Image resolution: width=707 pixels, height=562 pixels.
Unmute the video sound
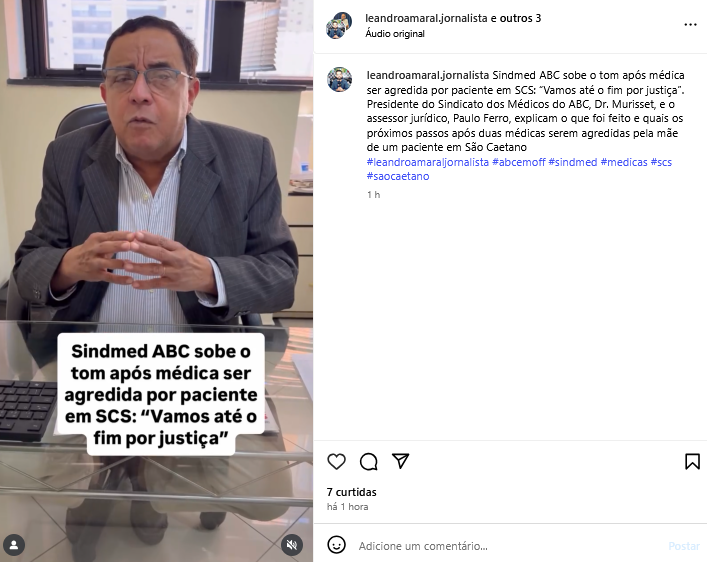point(292,545)
